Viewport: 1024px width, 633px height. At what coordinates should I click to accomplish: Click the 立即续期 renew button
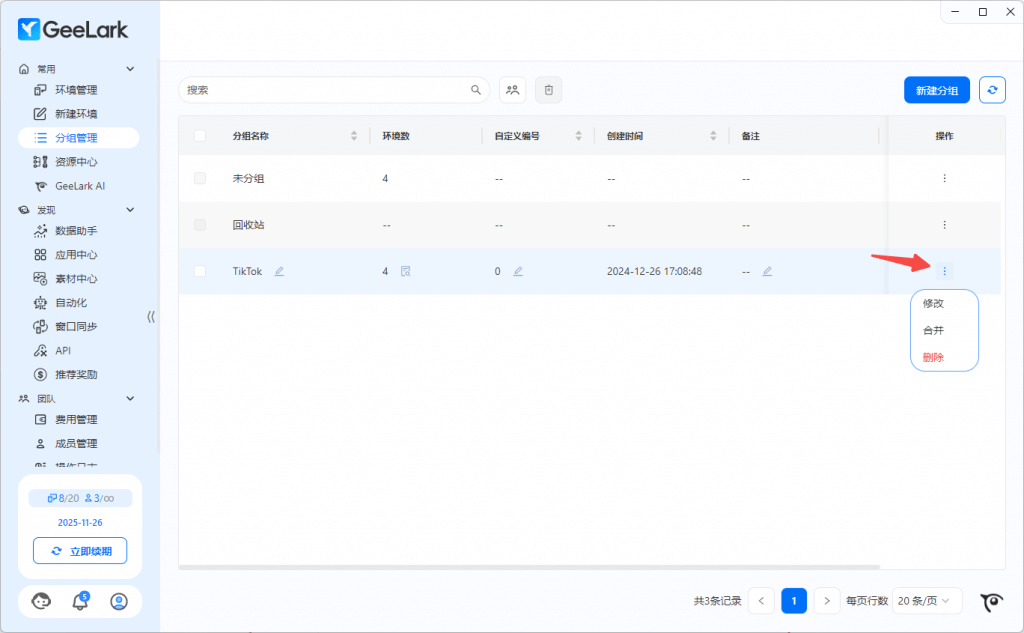tap(80, 551)
